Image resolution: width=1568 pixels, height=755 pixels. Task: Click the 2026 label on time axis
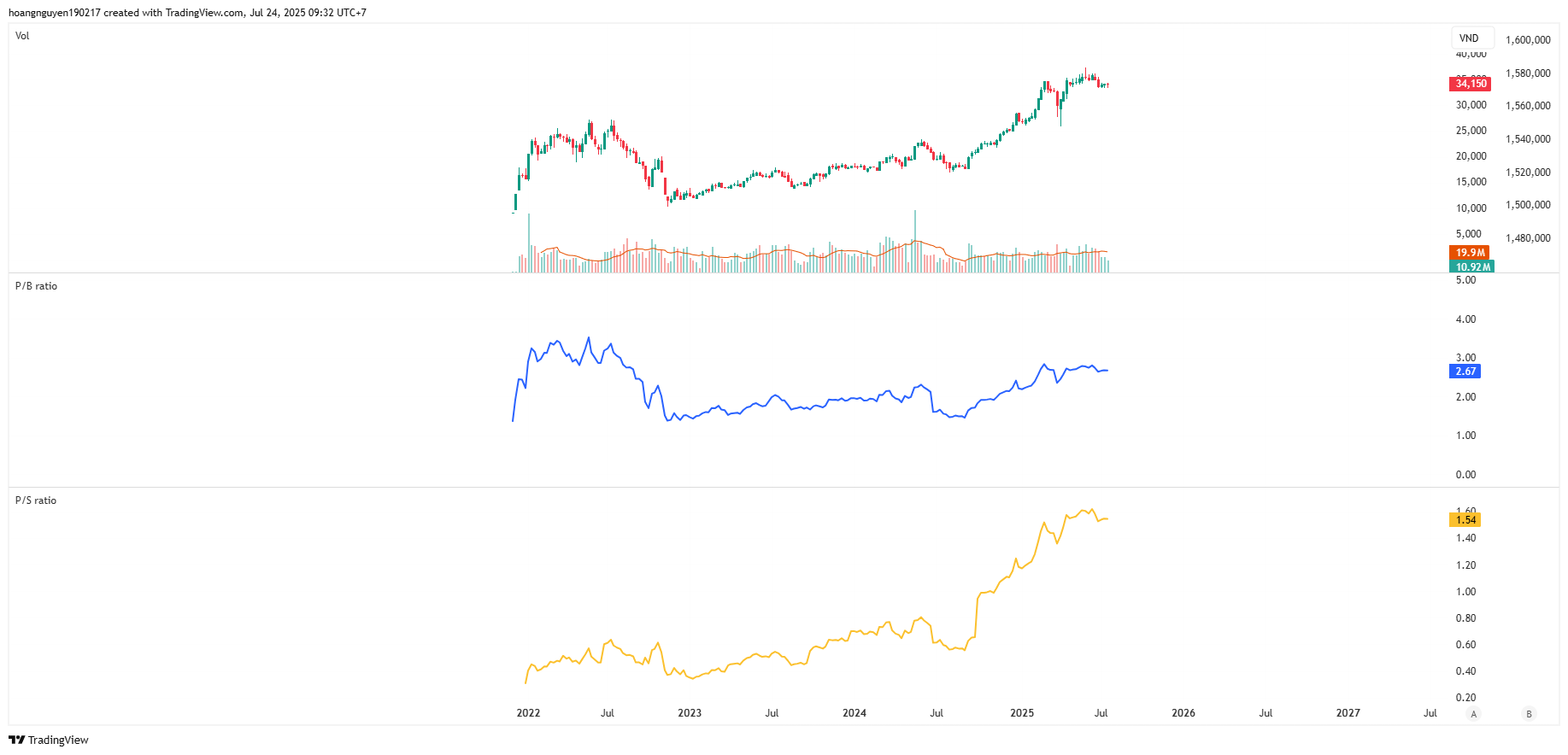tap(1183, 713)
